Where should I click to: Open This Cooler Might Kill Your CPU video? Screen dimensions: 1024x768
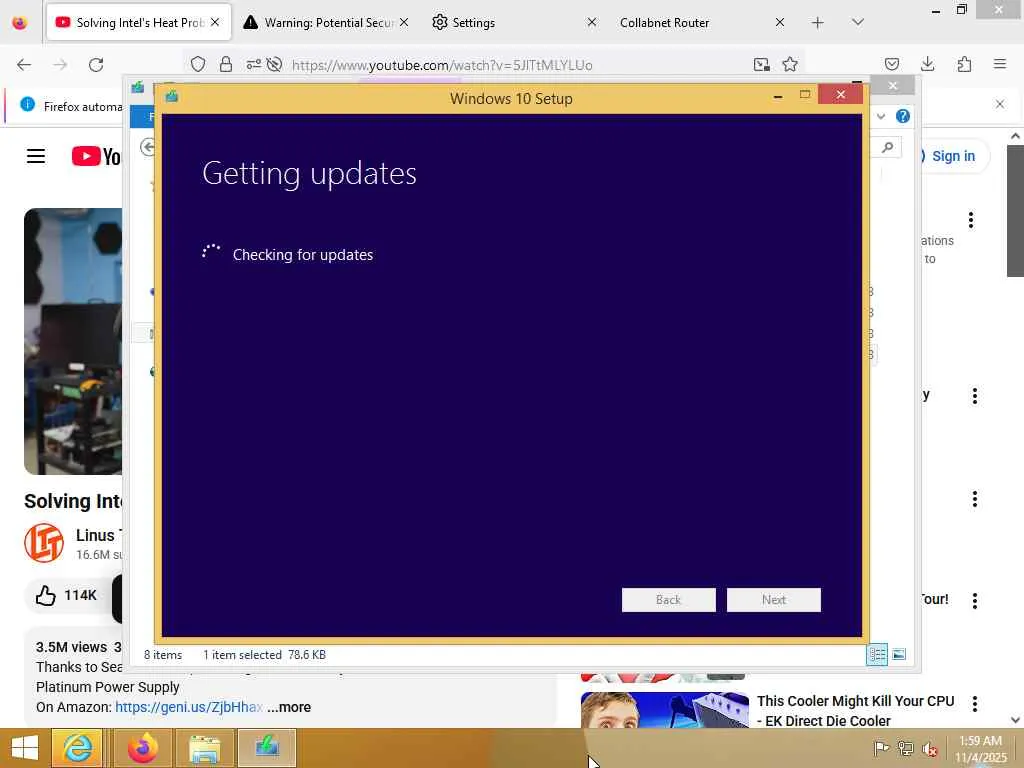tap(856, 711)
